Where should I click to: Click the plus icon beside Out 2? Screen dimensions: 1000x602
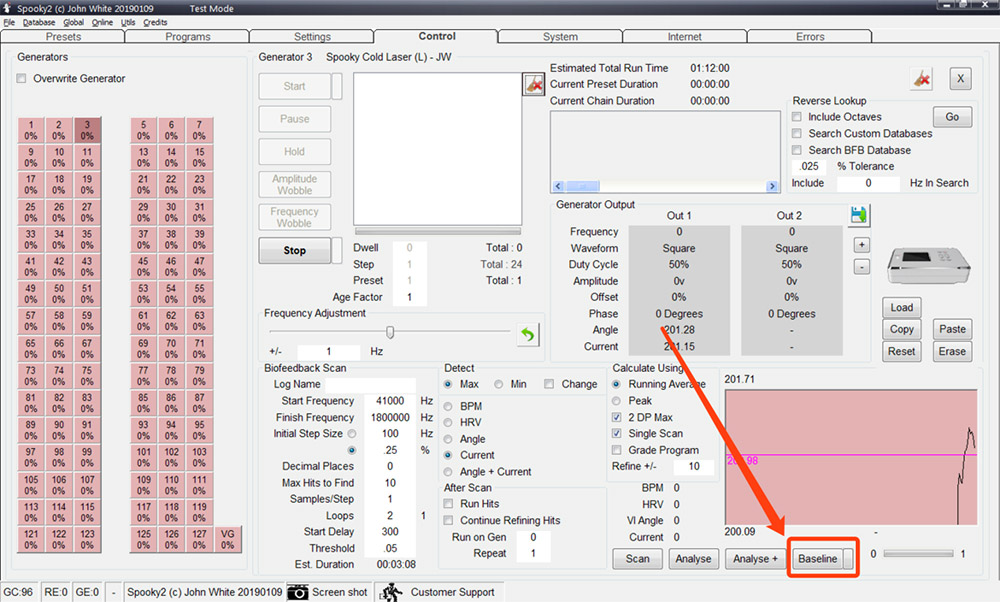tap(861, 244)
